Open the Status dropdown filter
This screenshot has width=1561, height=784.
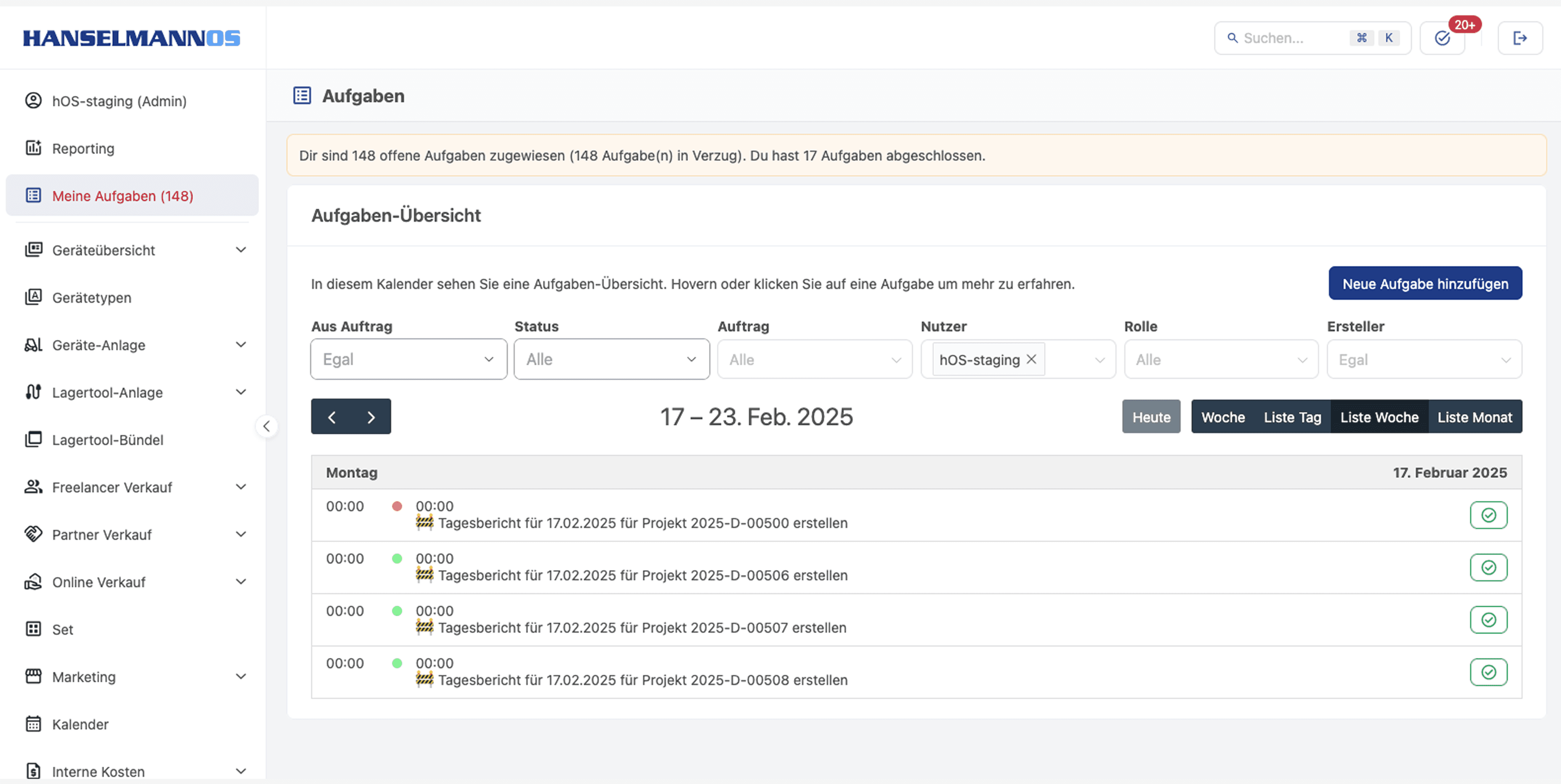[611, 359]
